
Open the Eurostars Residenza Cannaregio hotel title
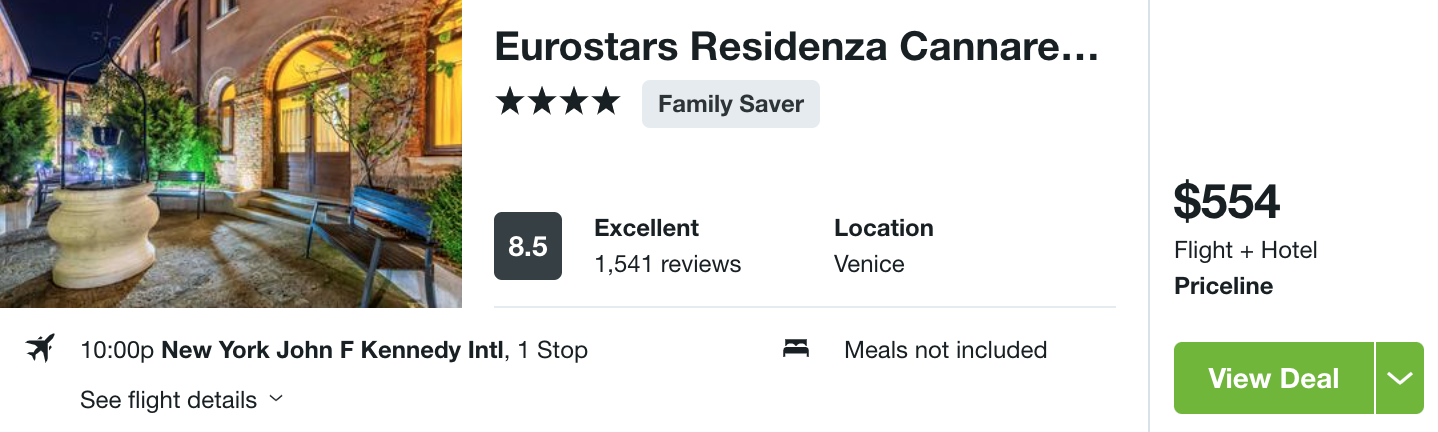tap(797, 47)
